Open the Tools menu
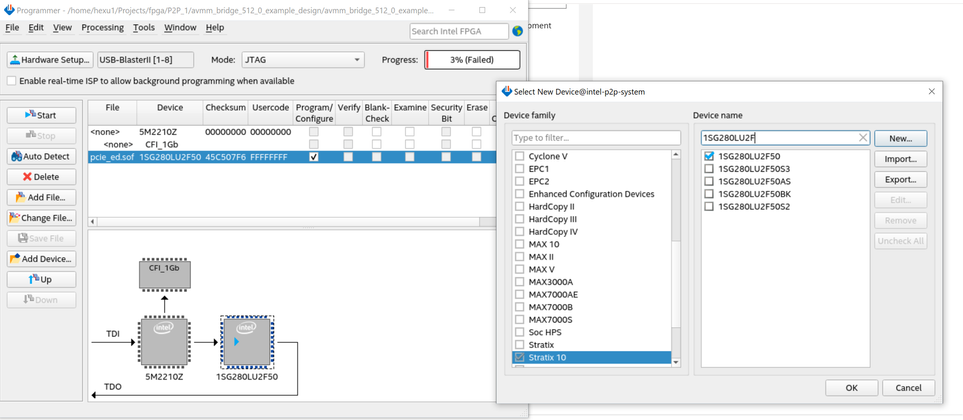This screenshot has height=420, width=963. 144,28
